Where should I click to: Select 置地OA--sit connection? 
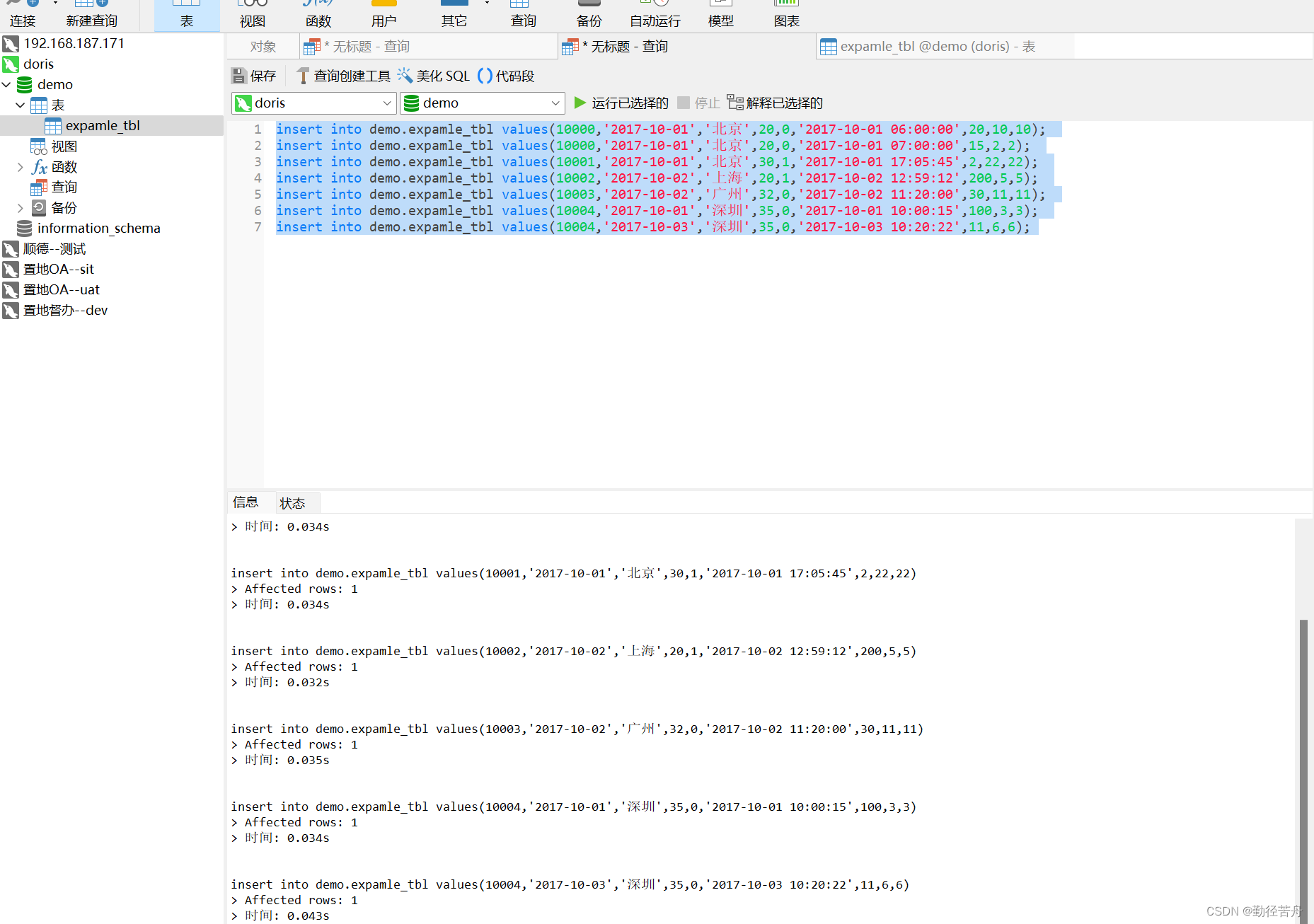58,269
